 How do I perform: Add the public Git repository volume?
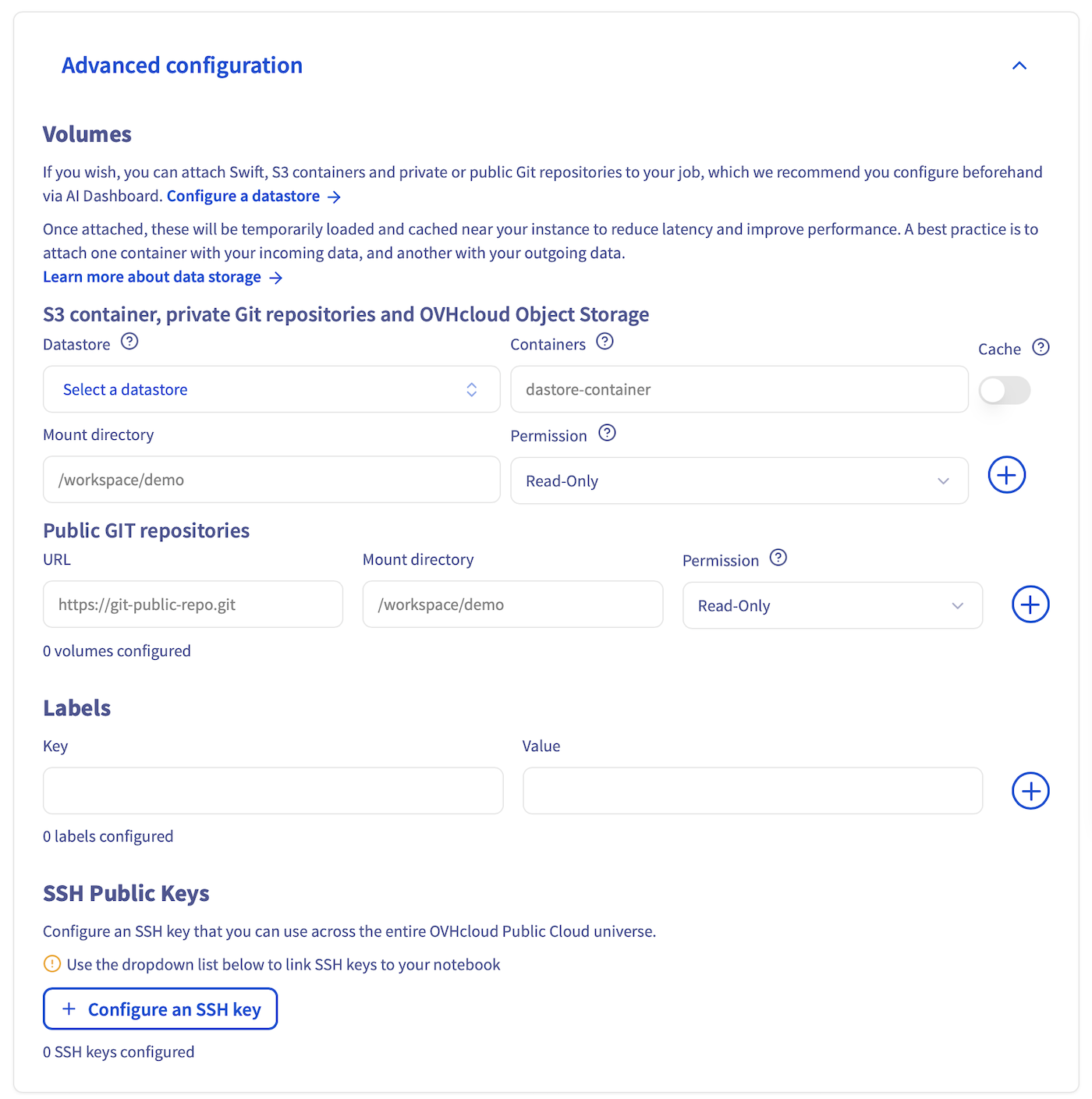1030,604
